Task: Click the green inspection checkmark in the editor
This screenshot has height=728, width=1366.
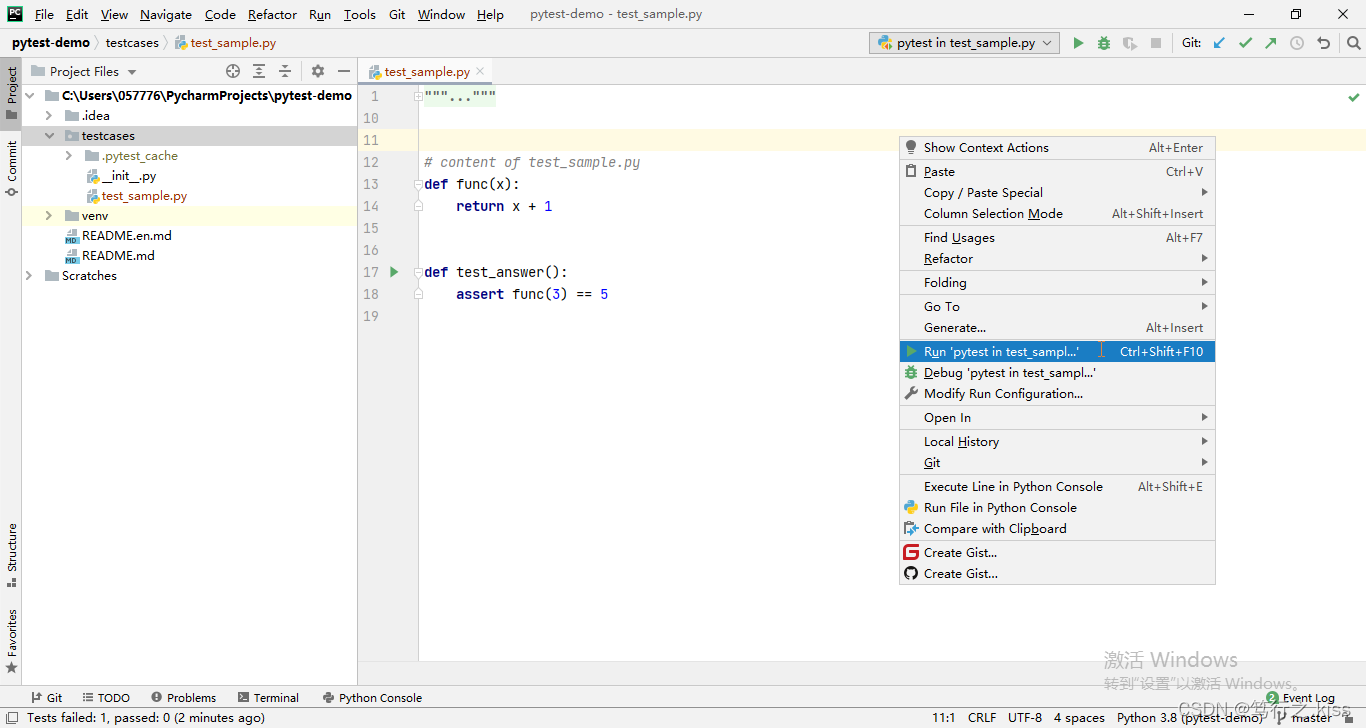Action: (1353, 97)
